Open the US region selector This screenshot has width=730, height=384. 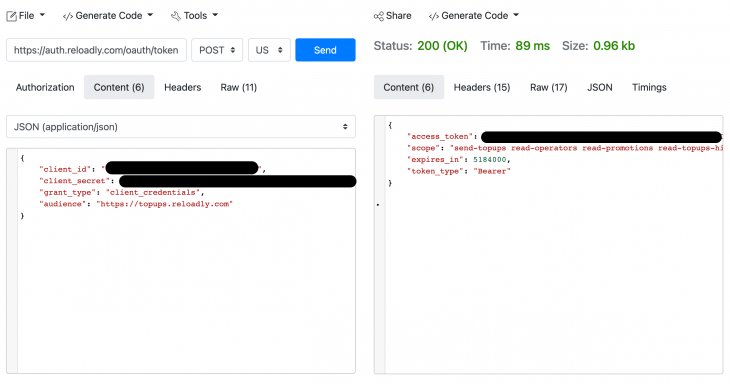coord(269,50)
